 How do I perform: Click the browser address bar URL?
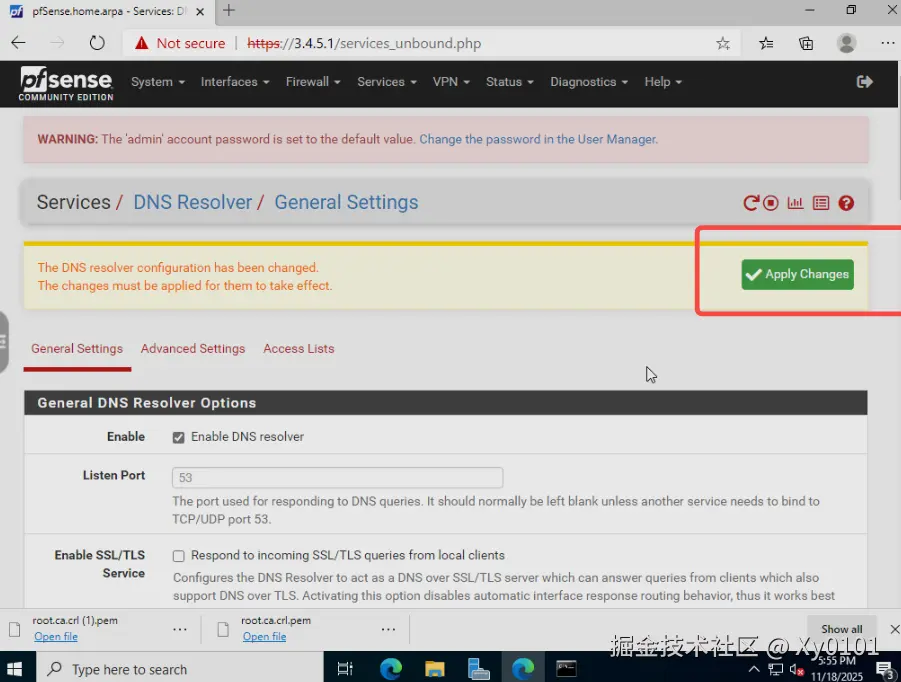click(364, 44)
